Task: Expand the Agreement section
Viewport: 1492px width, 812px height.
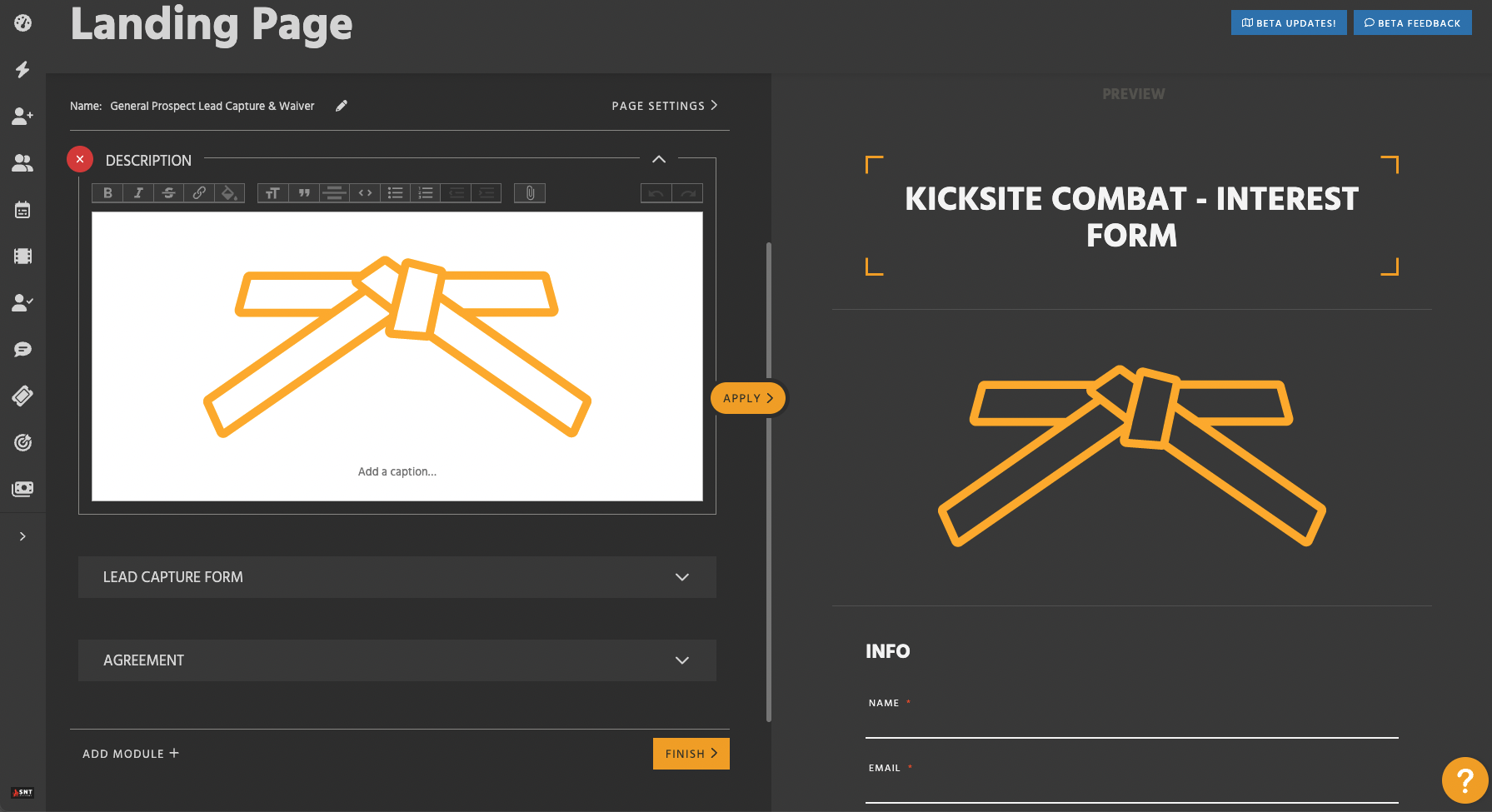Action: (x=682, y=660)
